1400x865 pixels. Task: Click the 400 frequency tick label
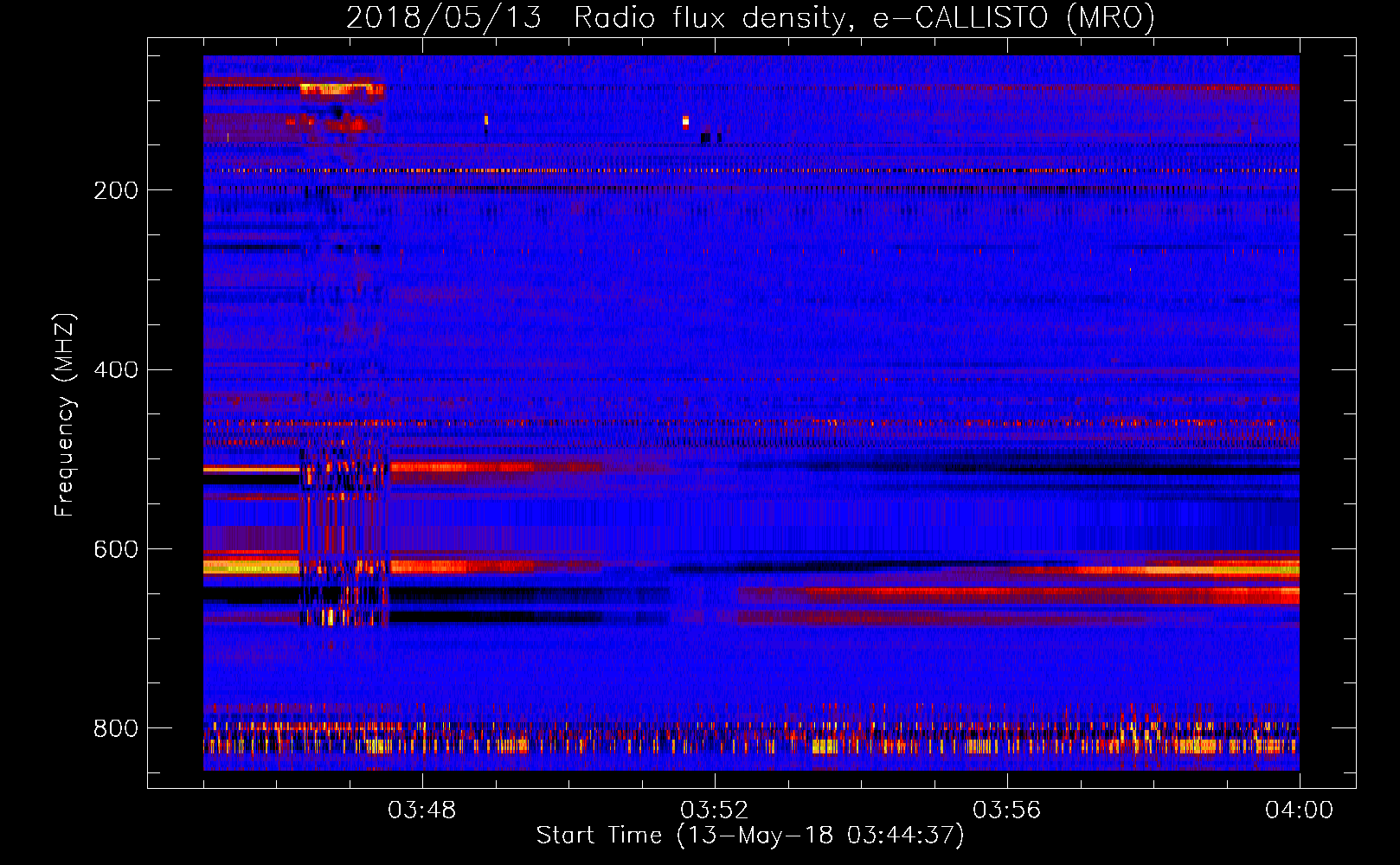point(116,370)
